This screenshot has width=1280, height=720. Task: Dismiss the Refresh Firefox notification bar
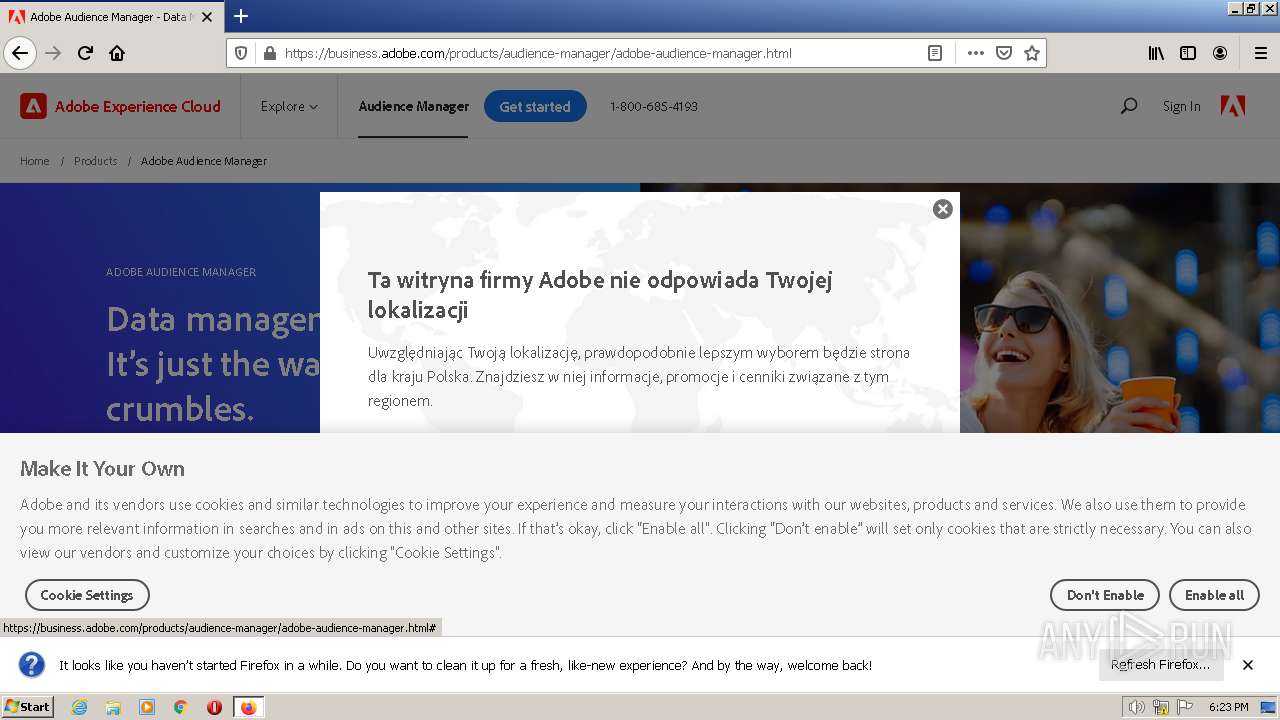(x=1248, y=665)
